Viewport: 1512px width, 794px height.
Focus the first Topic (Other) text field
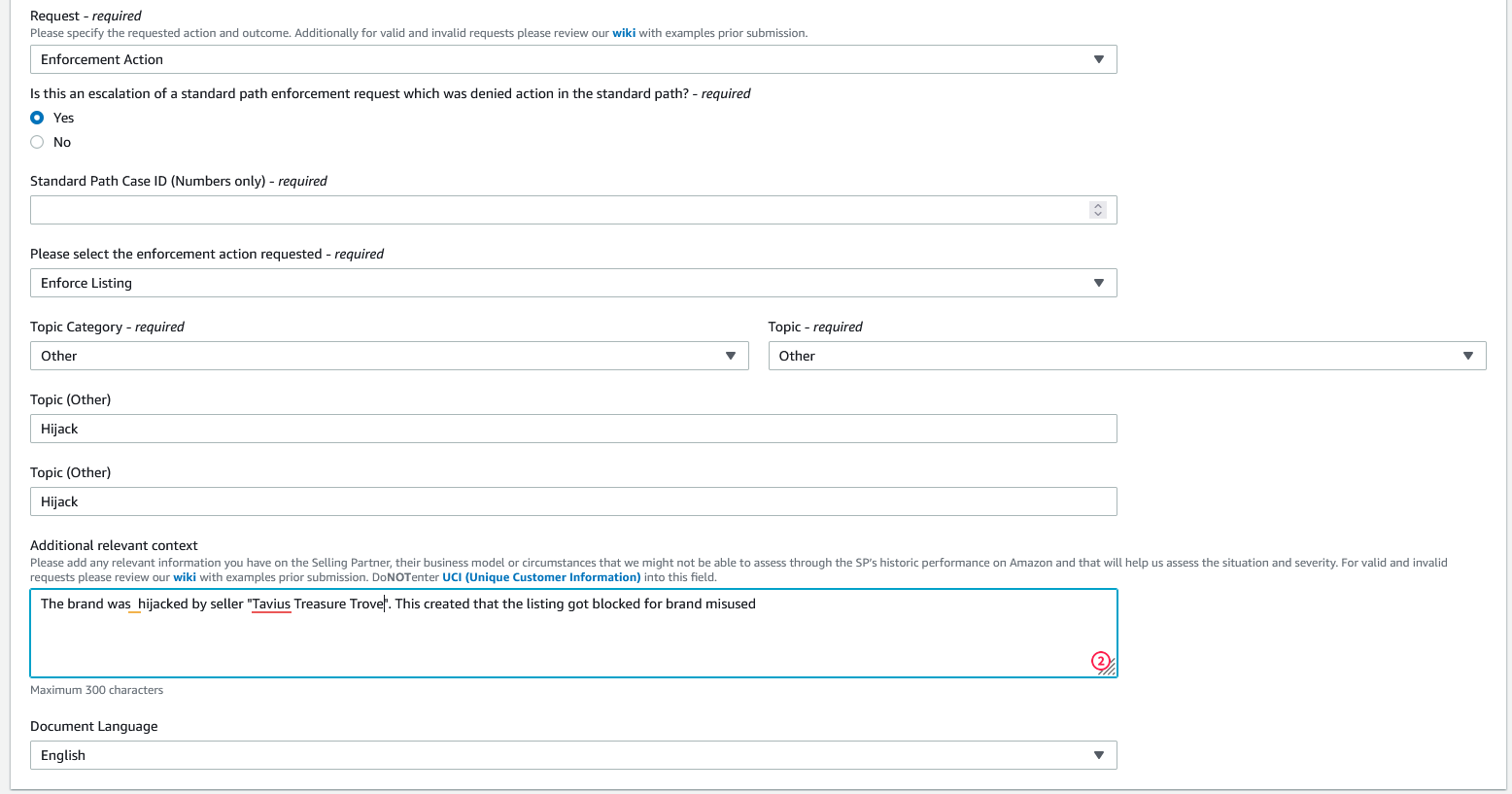[573, 429]
